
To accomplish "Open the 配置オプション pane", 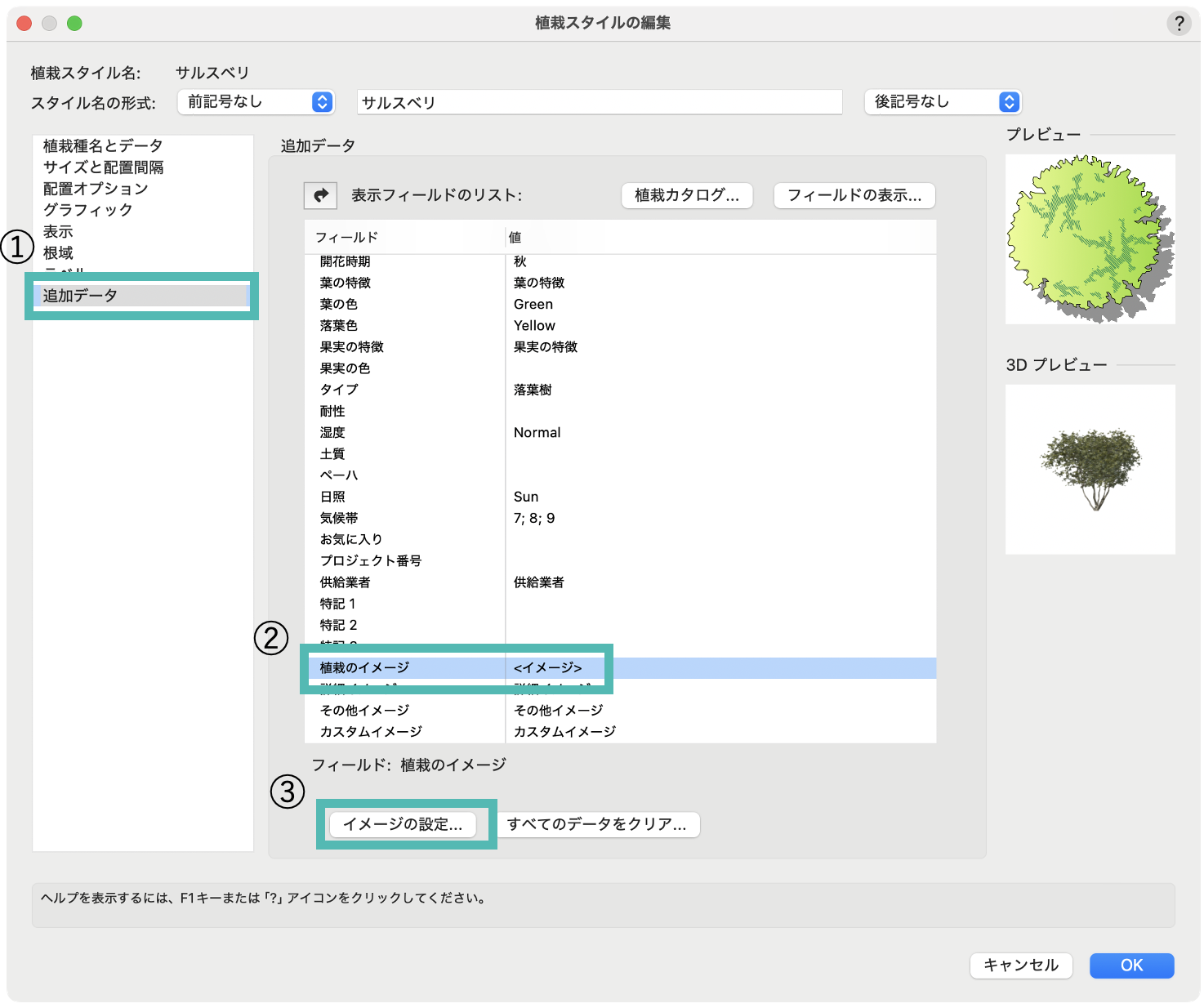I will 96,189.
